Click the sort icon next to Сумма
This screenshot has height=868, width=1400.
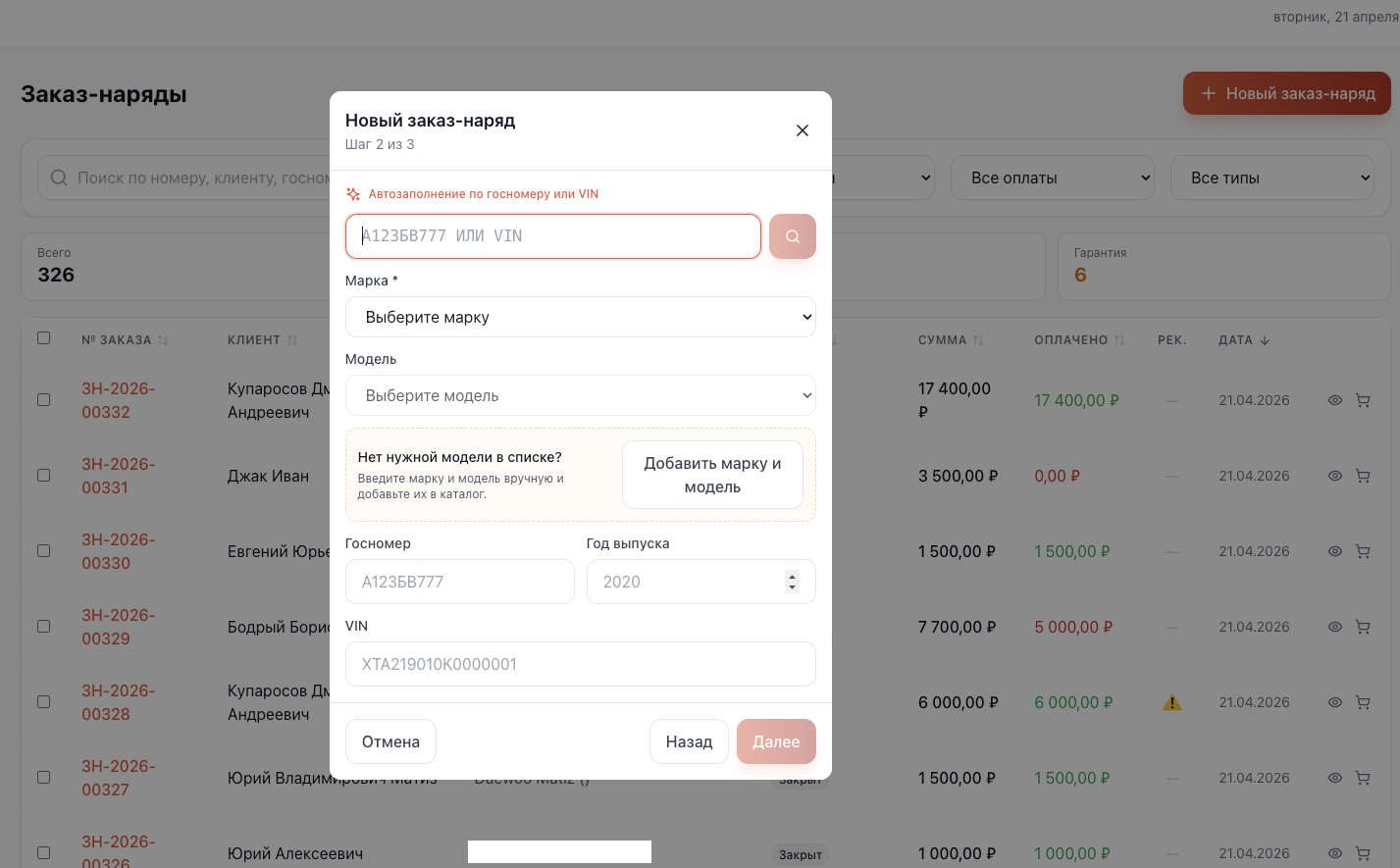[978, 340]
